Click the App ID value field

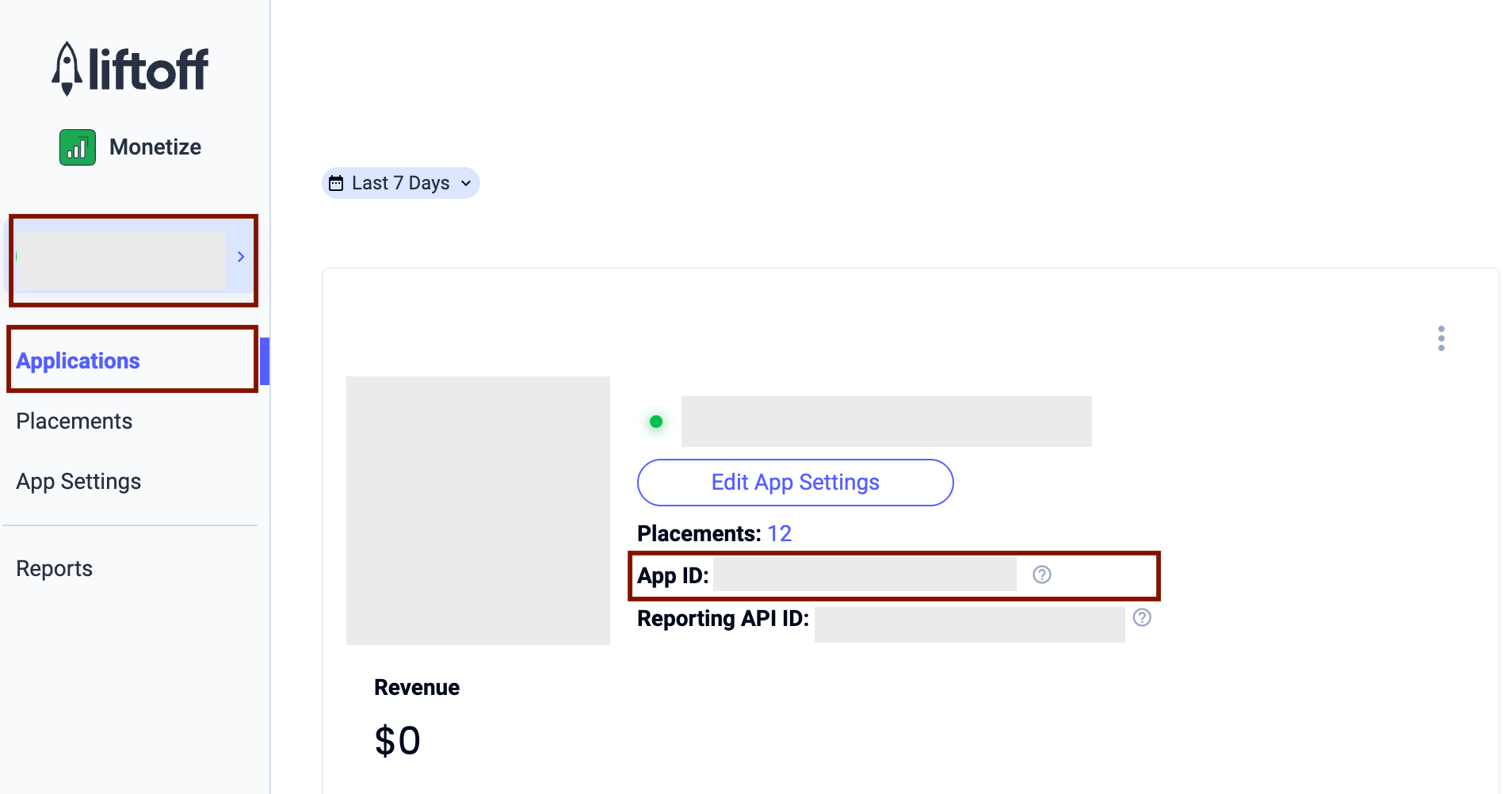[864, 575]
